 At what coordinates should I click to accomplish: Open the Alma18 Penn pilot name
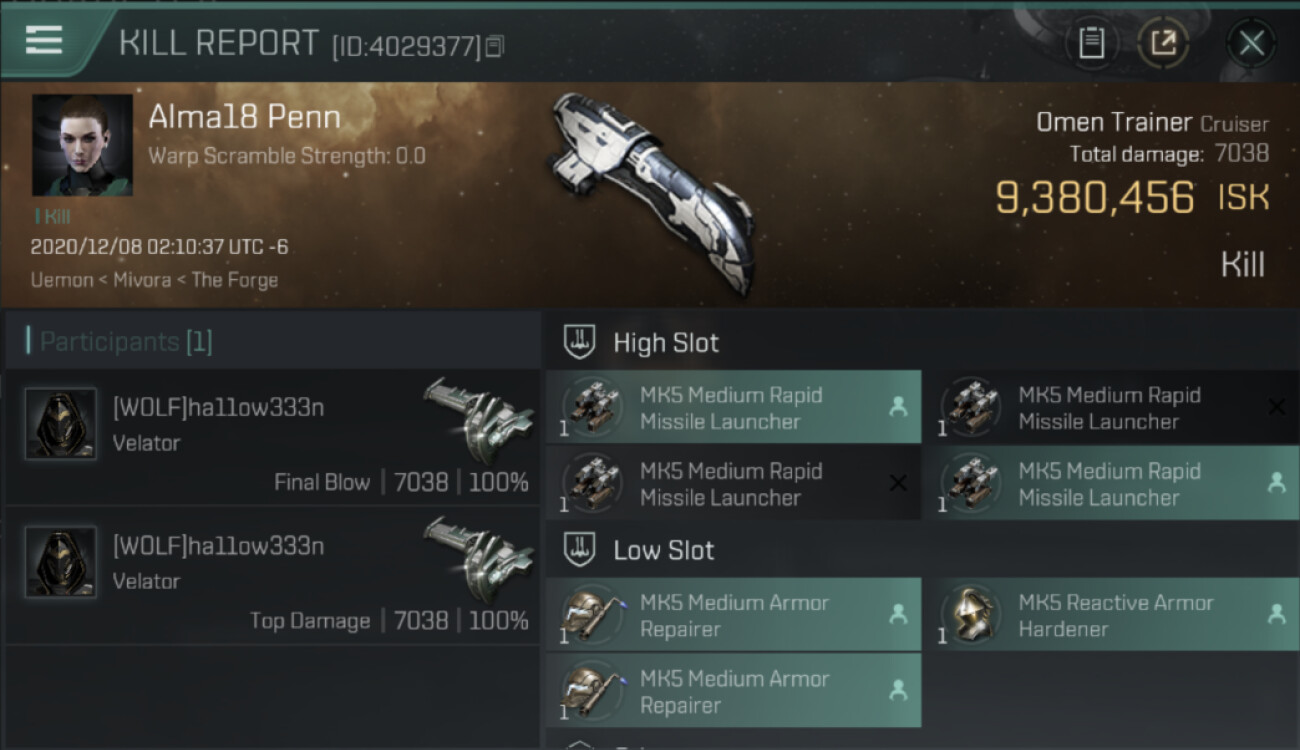[x=244, y=118]
